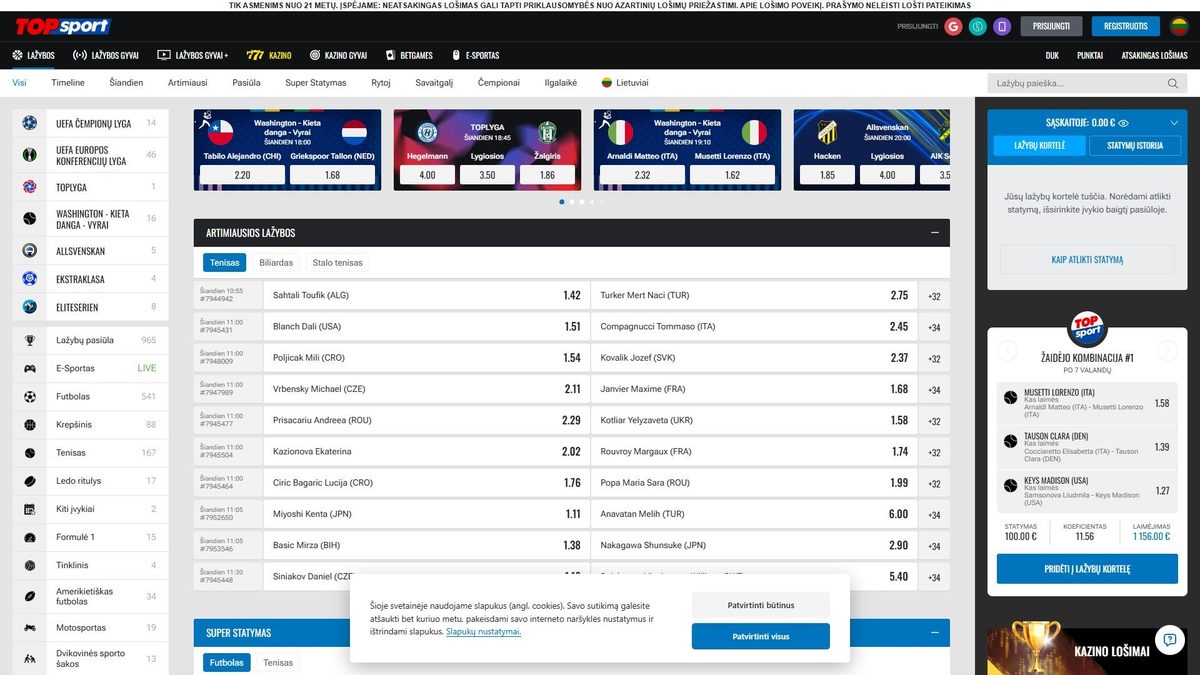Choose the Motosportas sidebar icon
The image size is (1200, 675).
tap(30, 628)
